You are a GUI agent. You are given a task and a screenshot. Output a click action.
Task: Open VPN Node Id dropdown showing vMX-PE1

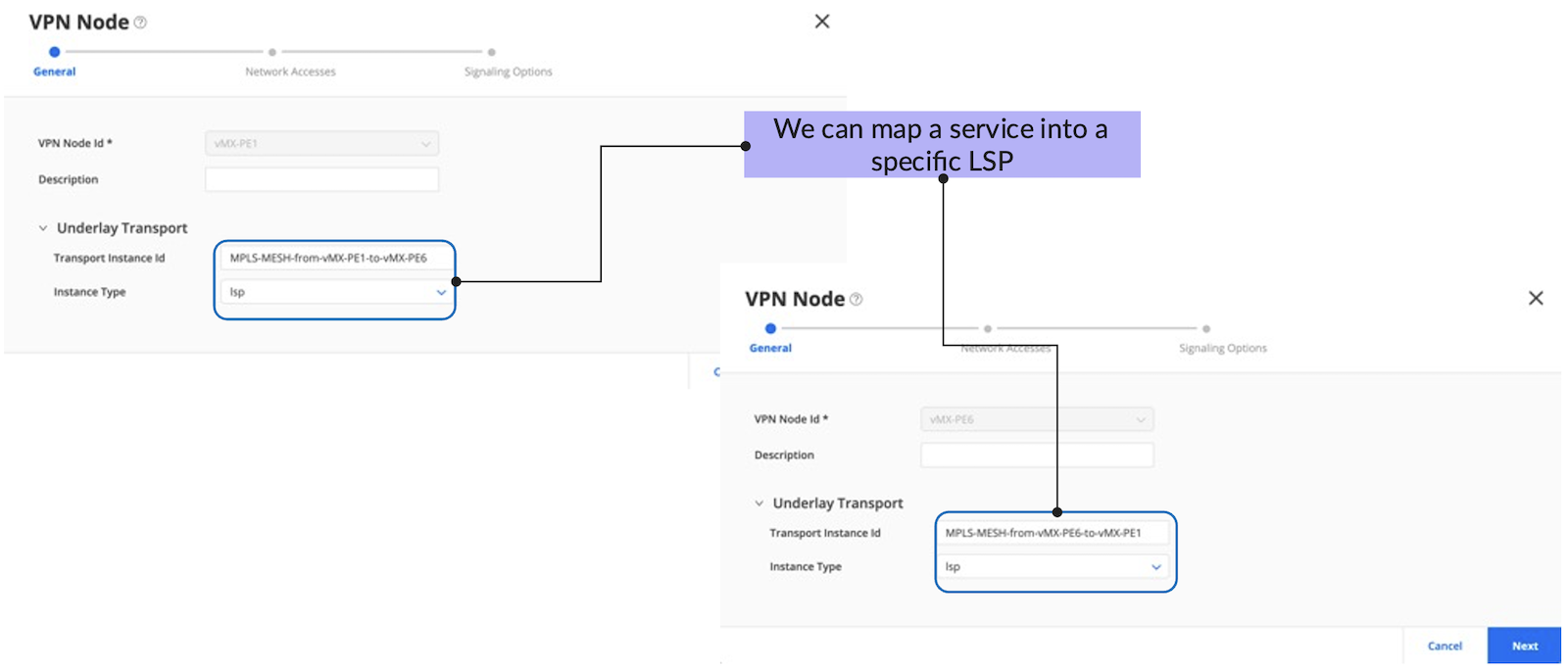click(x=321, y=143)
